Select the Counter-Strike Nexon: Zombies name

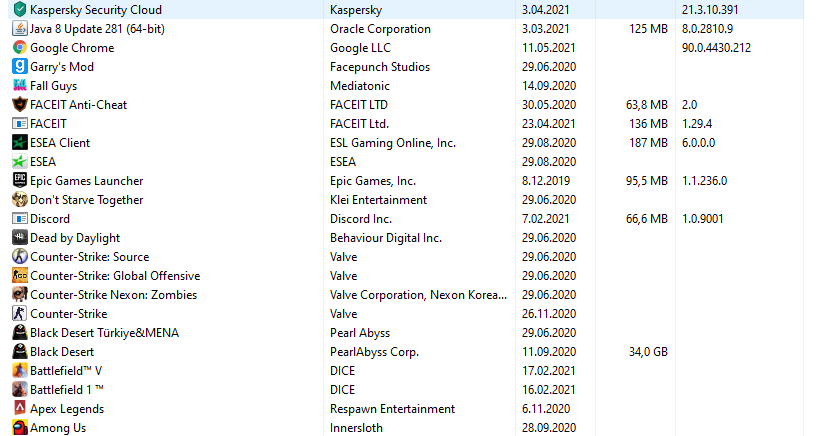(114, 294)
